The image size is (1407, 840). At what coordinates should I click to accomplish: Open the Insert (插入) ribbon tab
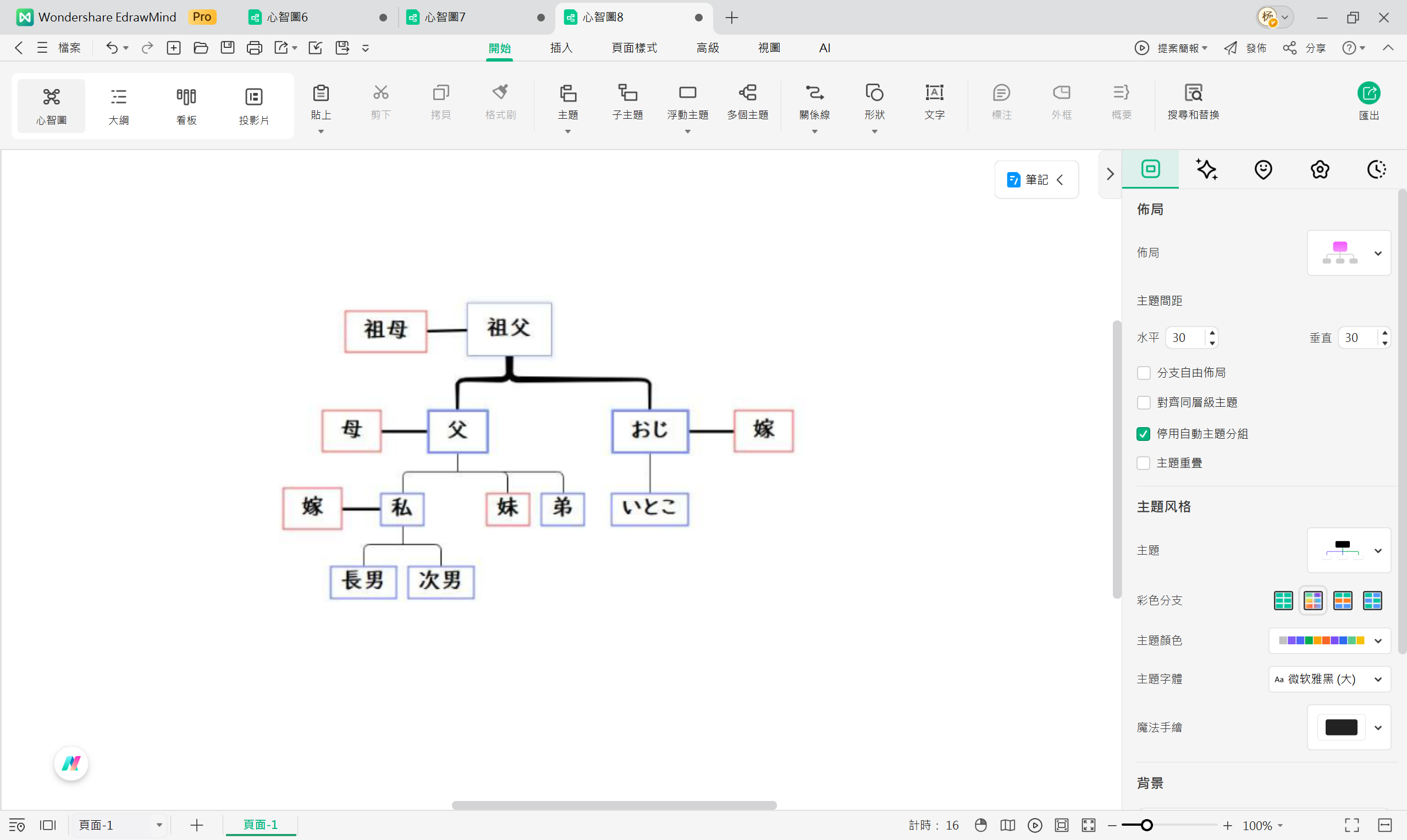pyautogui.click(x=561, y=48)
